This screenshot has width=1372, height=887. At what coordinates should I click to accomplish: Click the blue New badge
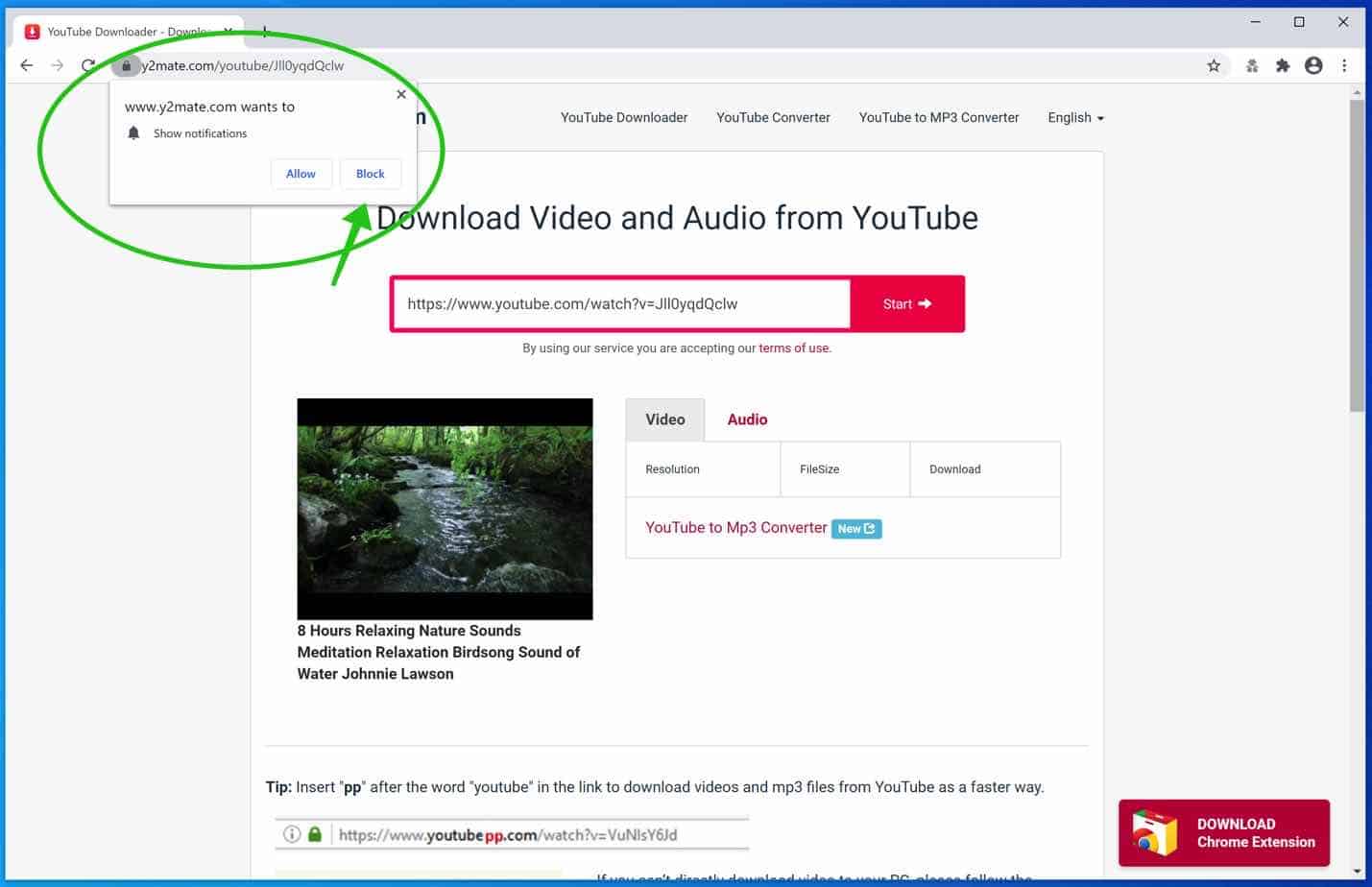(x=856, y=528)
